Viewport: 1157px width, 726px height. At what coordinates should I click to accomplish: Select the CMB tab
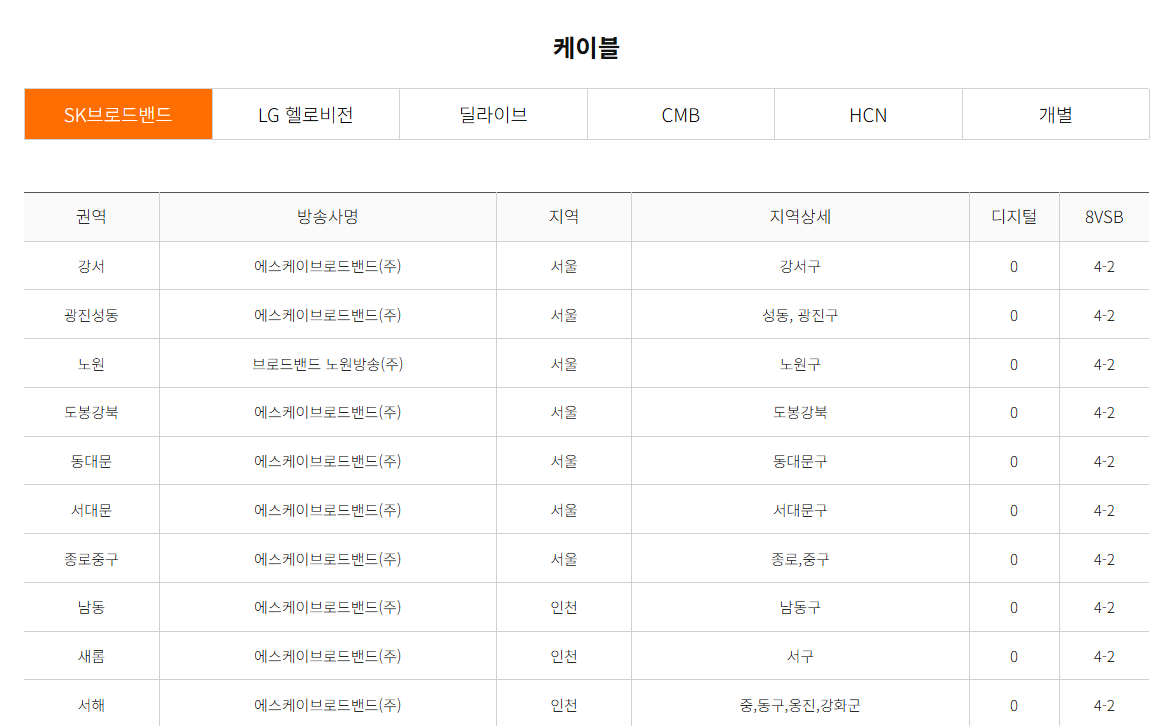point(680,114)
